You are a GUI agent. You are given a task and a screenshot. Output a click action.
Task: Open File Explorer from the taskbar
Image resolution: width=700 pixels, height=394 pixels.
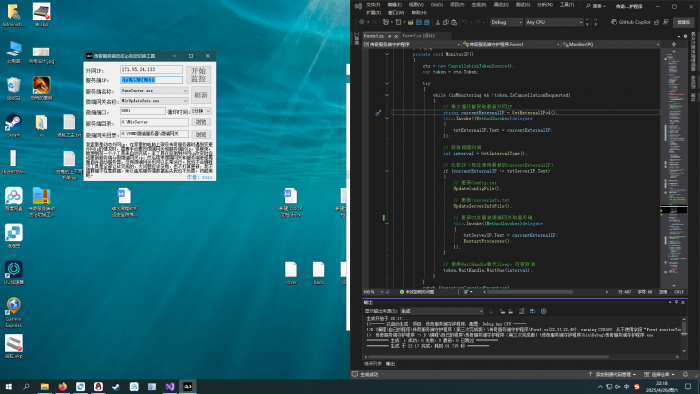pos(45,386)
